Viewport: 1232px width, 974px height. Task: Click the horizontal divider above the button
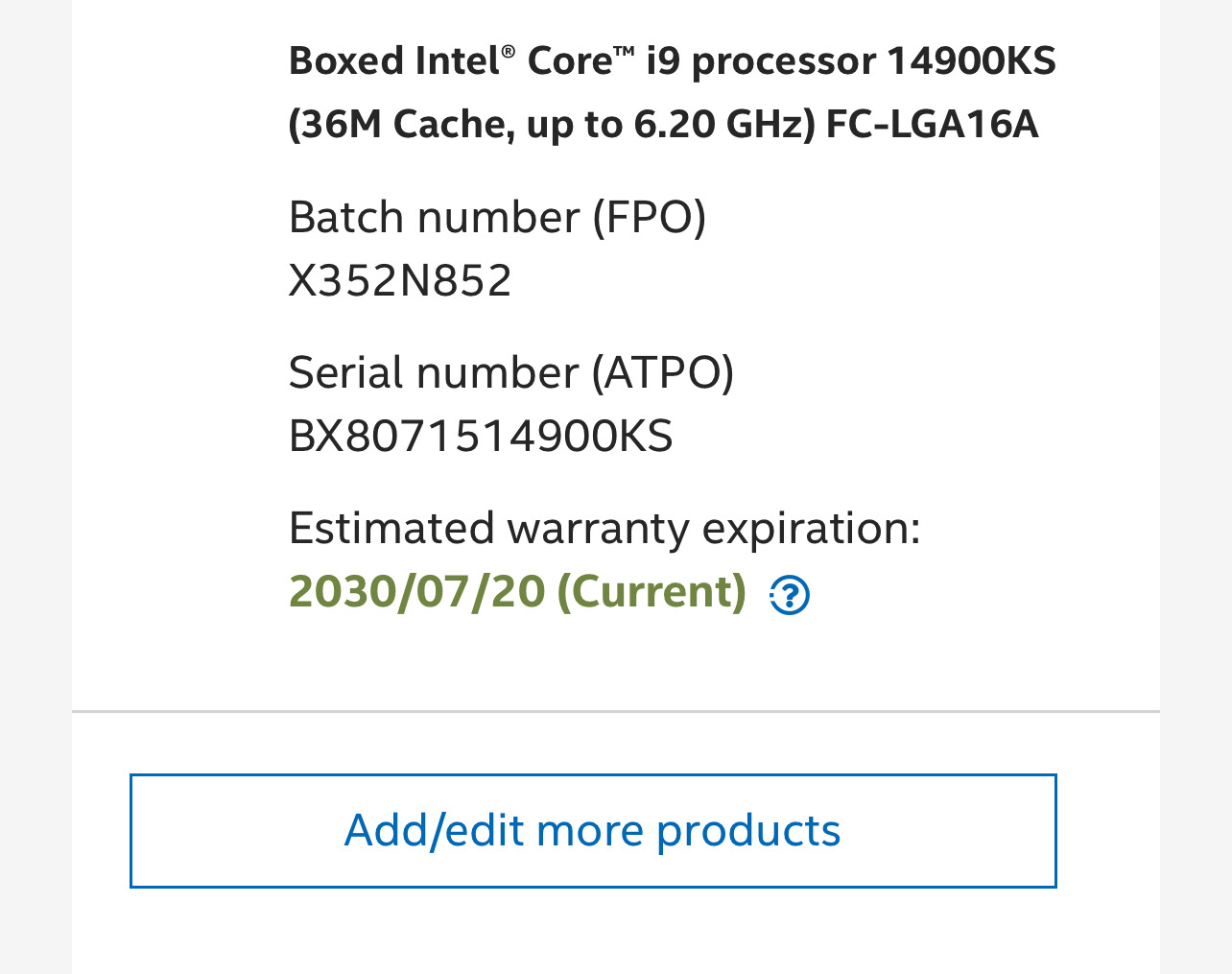[x=616, y=712]
